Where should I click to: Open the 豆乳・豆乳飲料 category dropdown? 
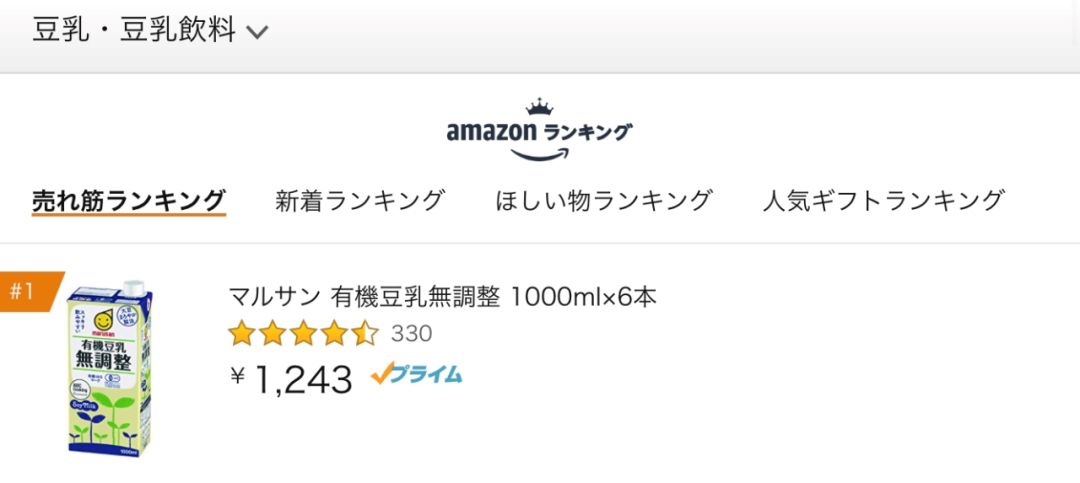[134, 30]
